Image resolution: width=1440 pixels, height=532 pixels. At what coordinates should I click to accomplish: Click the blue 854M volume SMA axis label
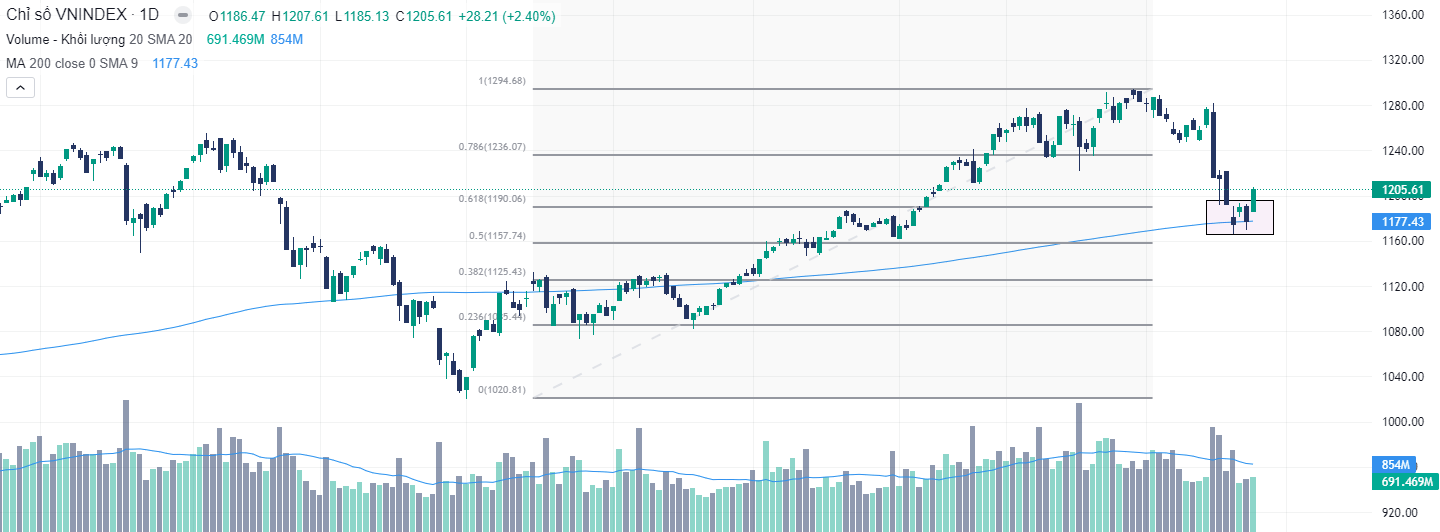(1396, 465)
